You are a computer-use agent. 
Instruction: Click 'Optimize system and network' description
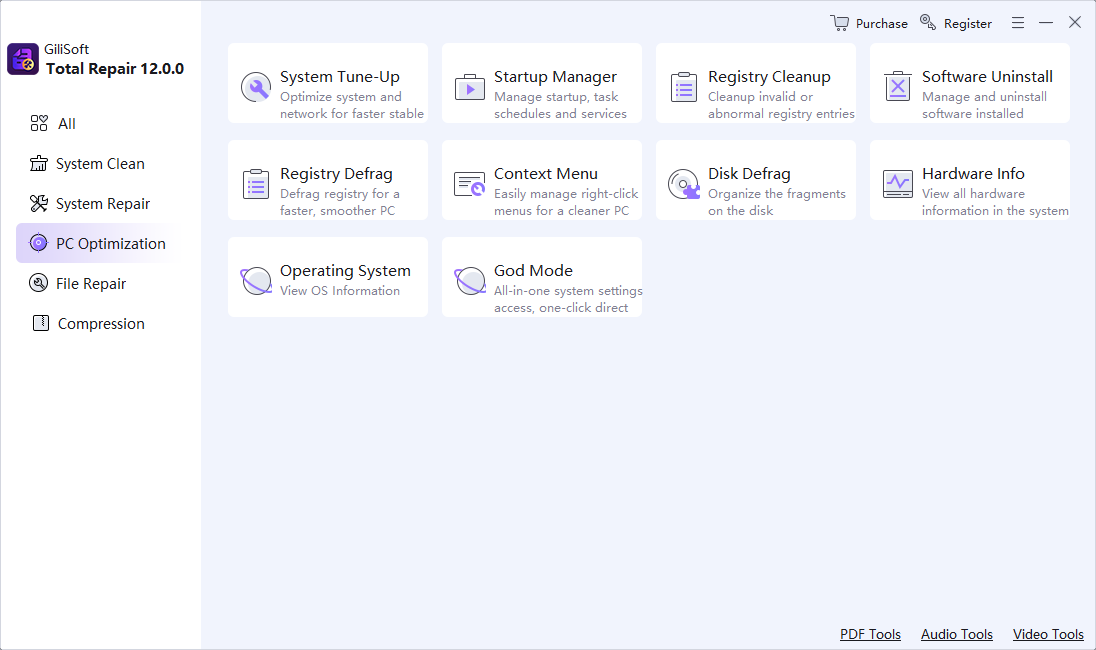tap(352, 105)
